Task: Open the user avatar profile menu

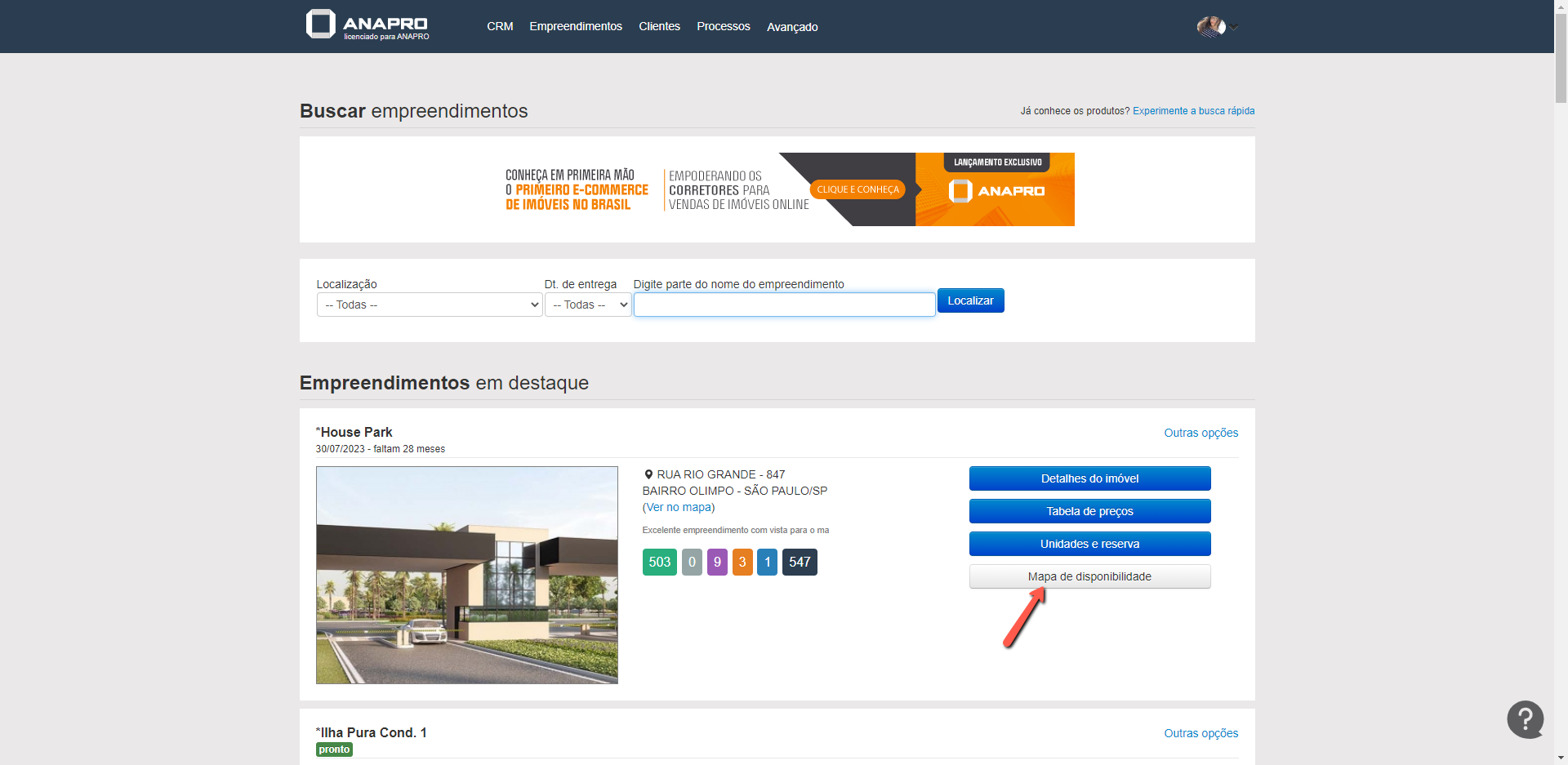Action: (1211, 27)
